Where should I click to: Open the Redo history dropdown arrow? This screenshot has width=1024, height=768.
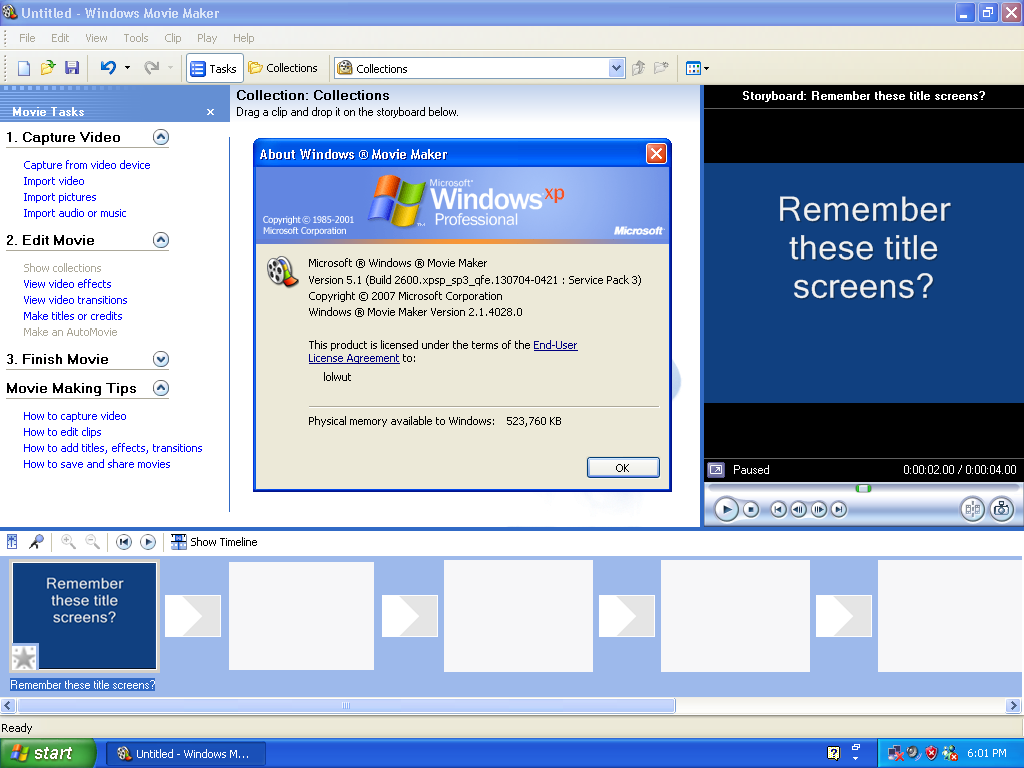point(170,68)
